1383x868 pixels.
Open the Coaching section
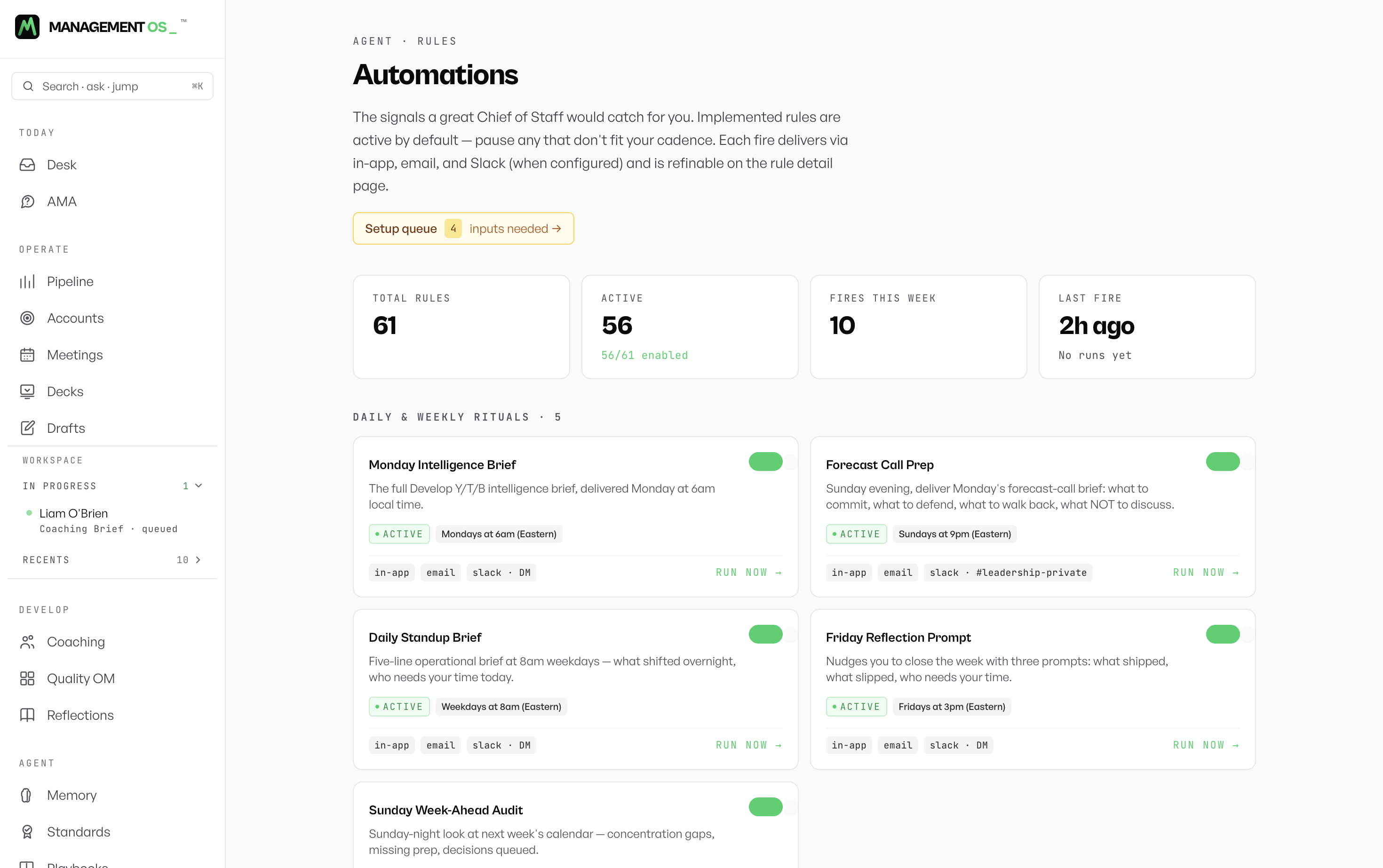(112, 642)
